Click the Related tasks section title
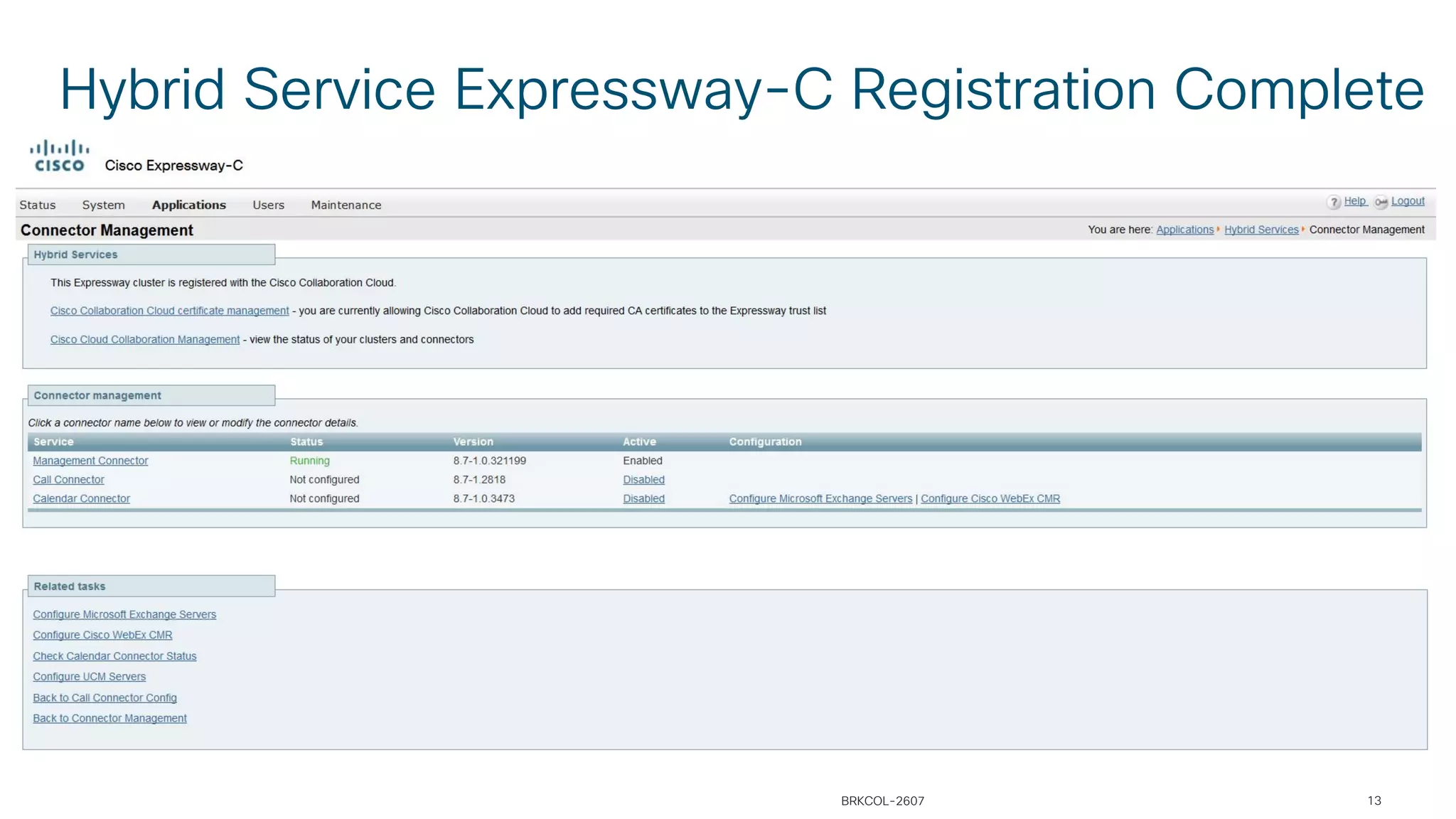 pos(70,587)
